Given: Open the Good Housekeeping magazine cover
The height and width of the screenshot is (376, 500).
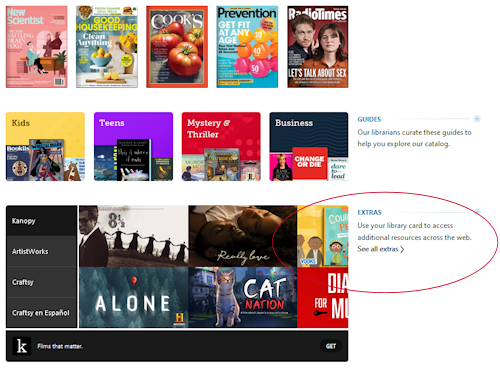Looking at the screenshot, I should click(107, 47).
